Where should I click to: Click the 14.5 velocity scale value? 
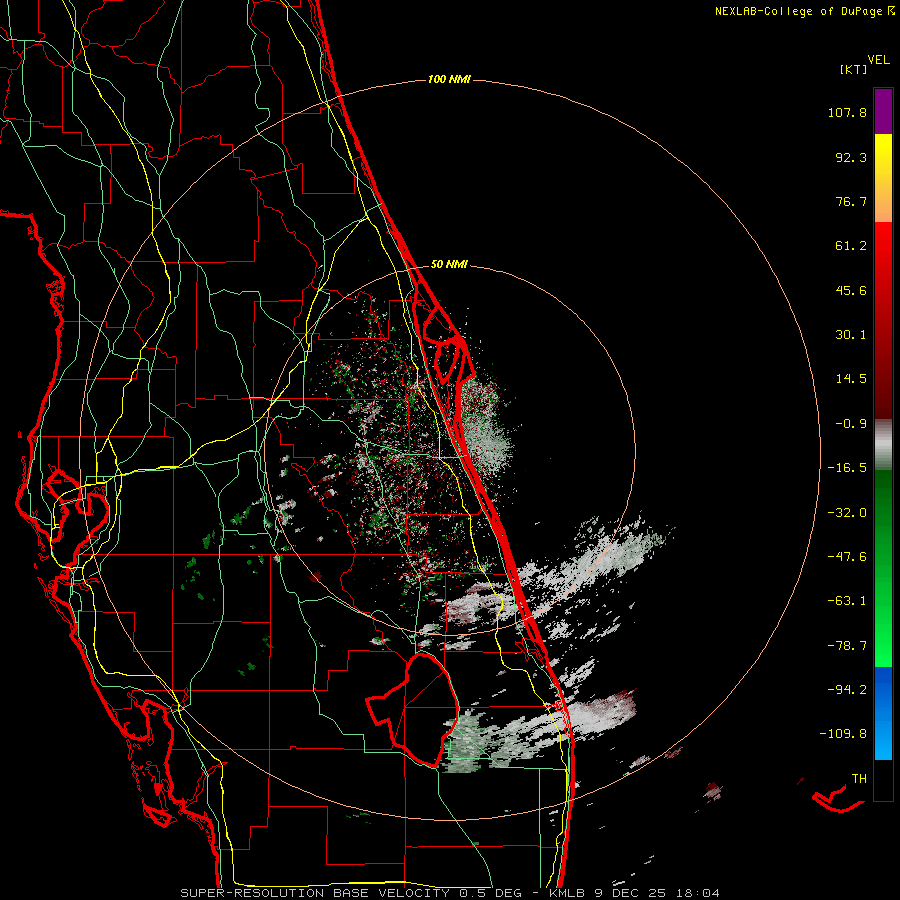point(851,379)
